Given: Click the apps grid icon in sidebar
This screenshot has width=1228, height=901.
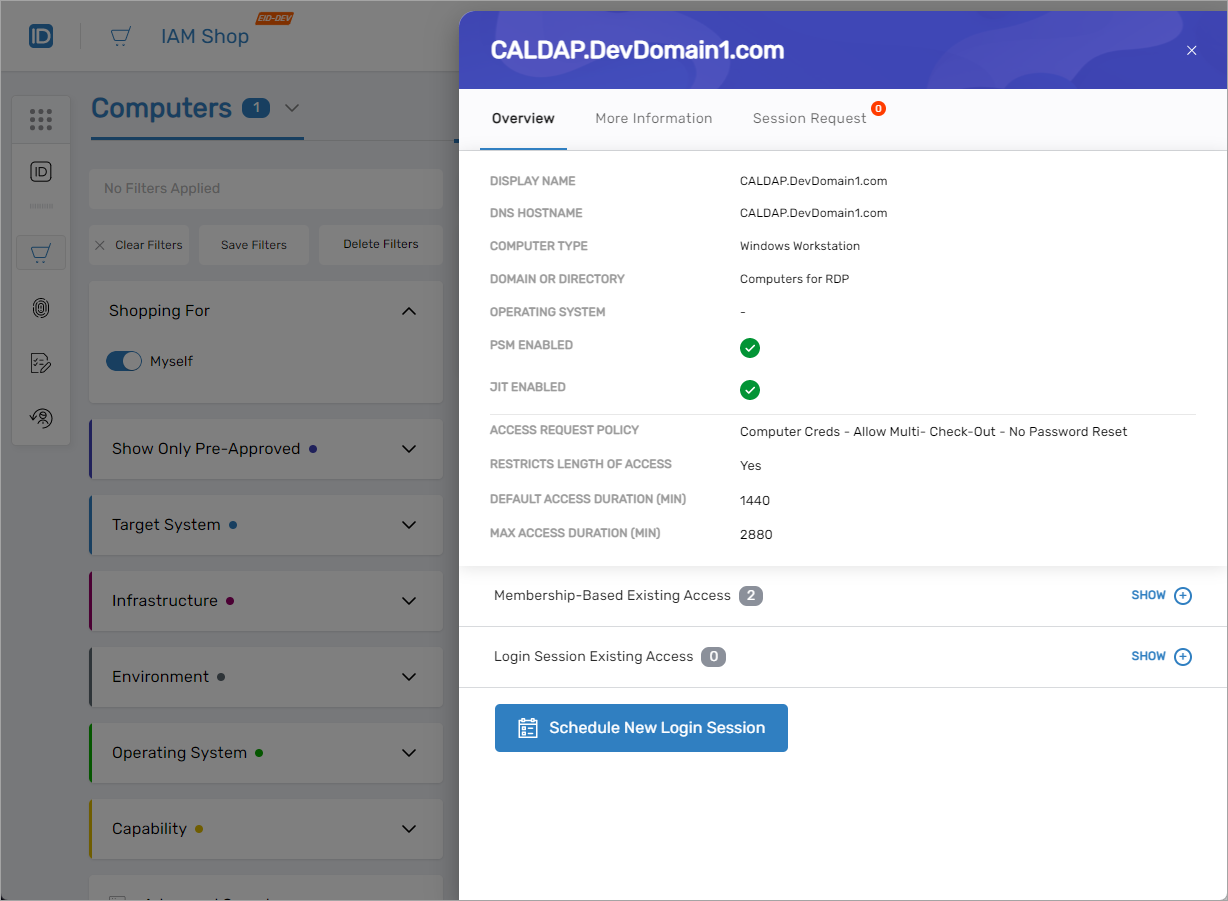Looking at the screenshot, I should point(41,120).
